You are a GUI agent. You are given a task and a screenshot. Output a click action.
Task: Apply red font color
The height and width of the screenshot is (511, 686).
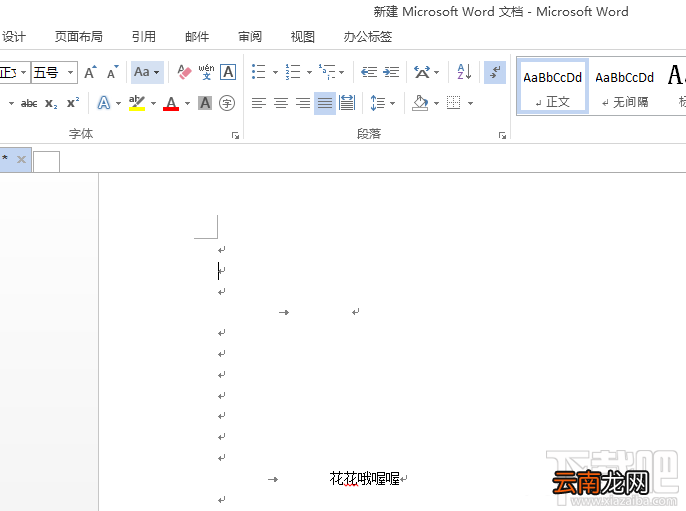tap(171, 103)
